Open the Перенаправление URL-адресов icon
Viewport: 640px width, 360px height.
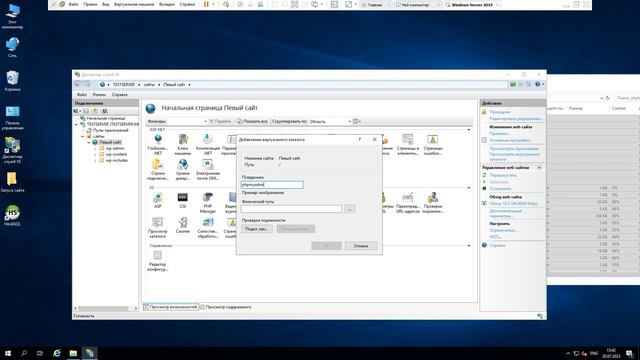pyautogui.click(x=408, y=203)
